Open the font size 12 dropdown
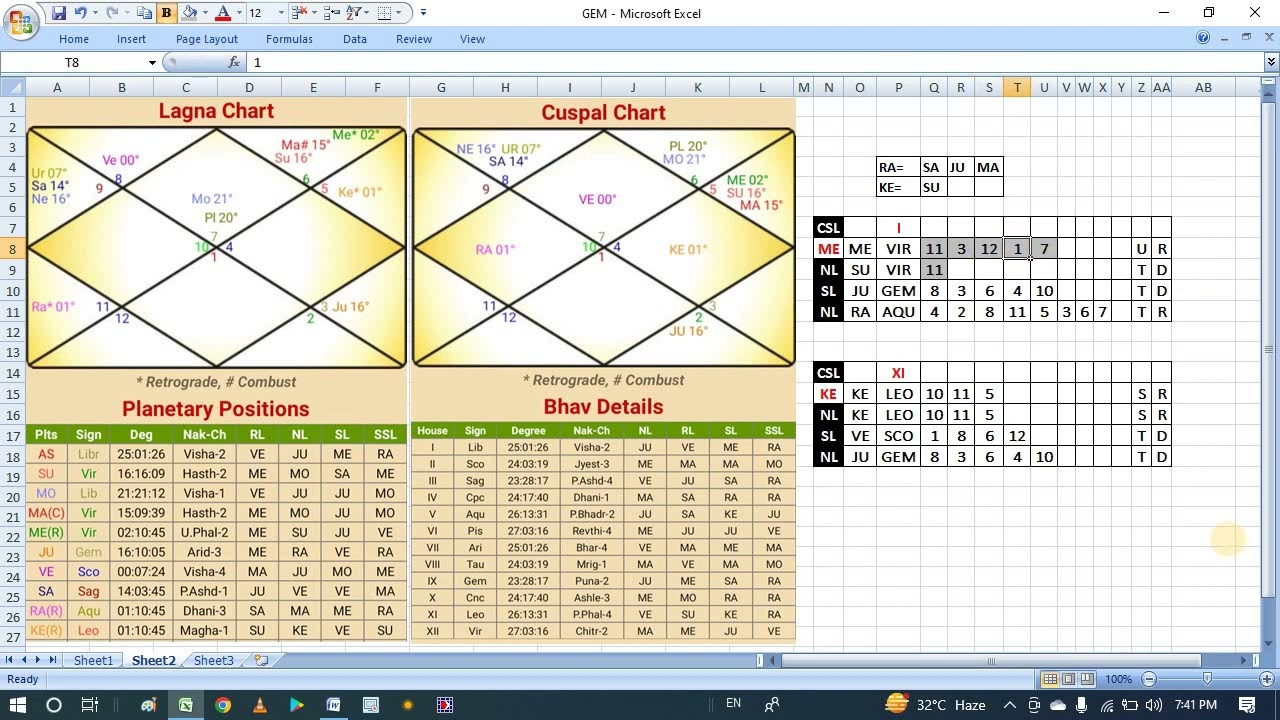The height and width of the screenshot is (720, 1280). click(280, 13)
